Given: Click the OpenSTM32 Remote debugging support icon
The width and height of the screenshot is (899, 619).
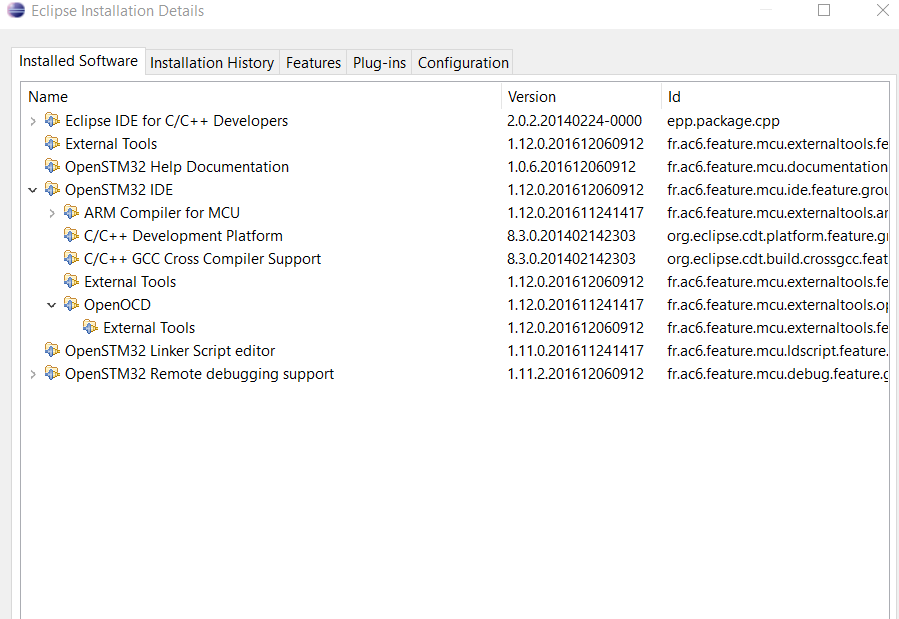Looking at the screenshot, I should tap(52, 374).
